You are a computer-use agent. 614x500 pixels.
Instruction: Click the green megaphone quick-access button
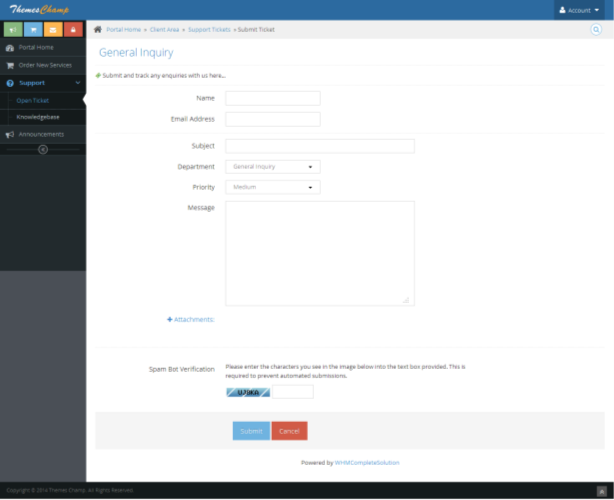pos(12,29)
